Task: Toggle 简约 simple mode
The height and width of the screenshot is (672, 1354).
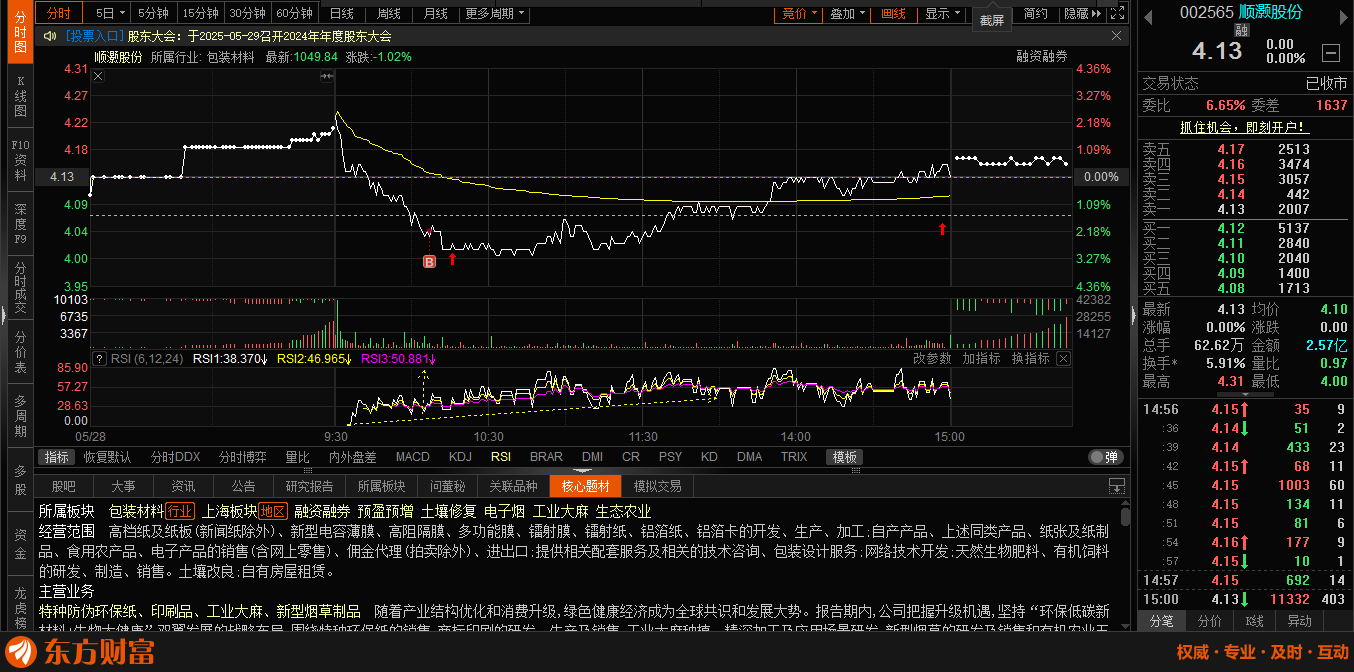Action: click(1034, 13)
